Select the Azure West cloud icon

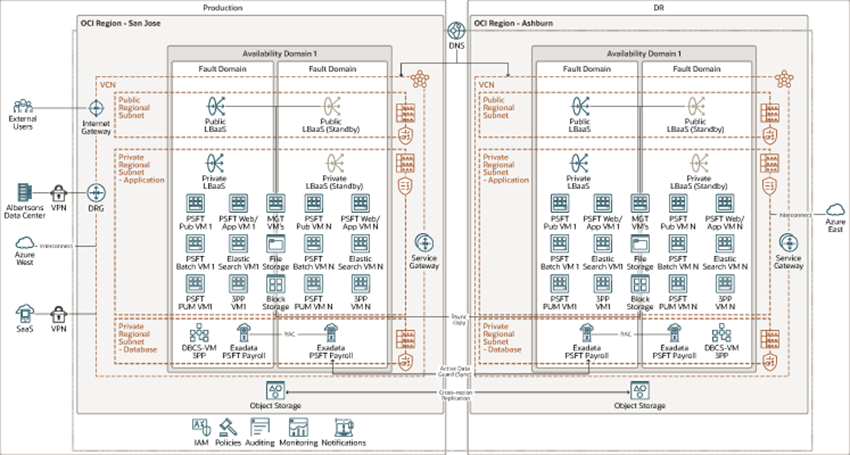coord(24,243)
